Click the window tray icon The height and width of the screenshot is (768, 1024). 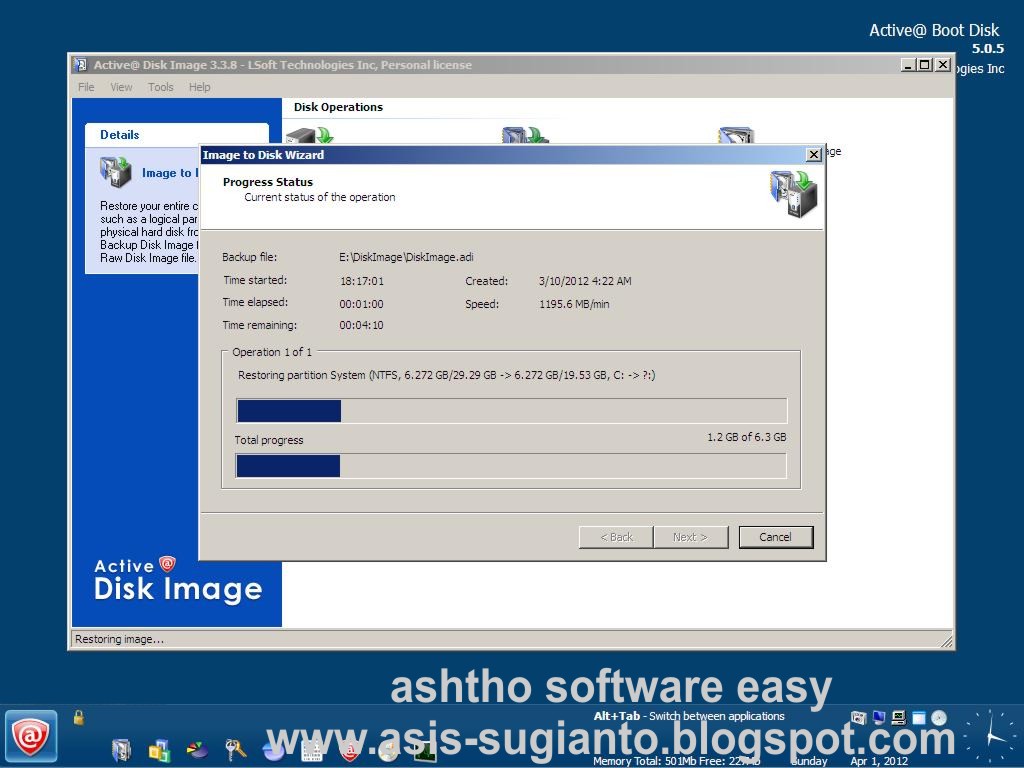click(919, 718)
